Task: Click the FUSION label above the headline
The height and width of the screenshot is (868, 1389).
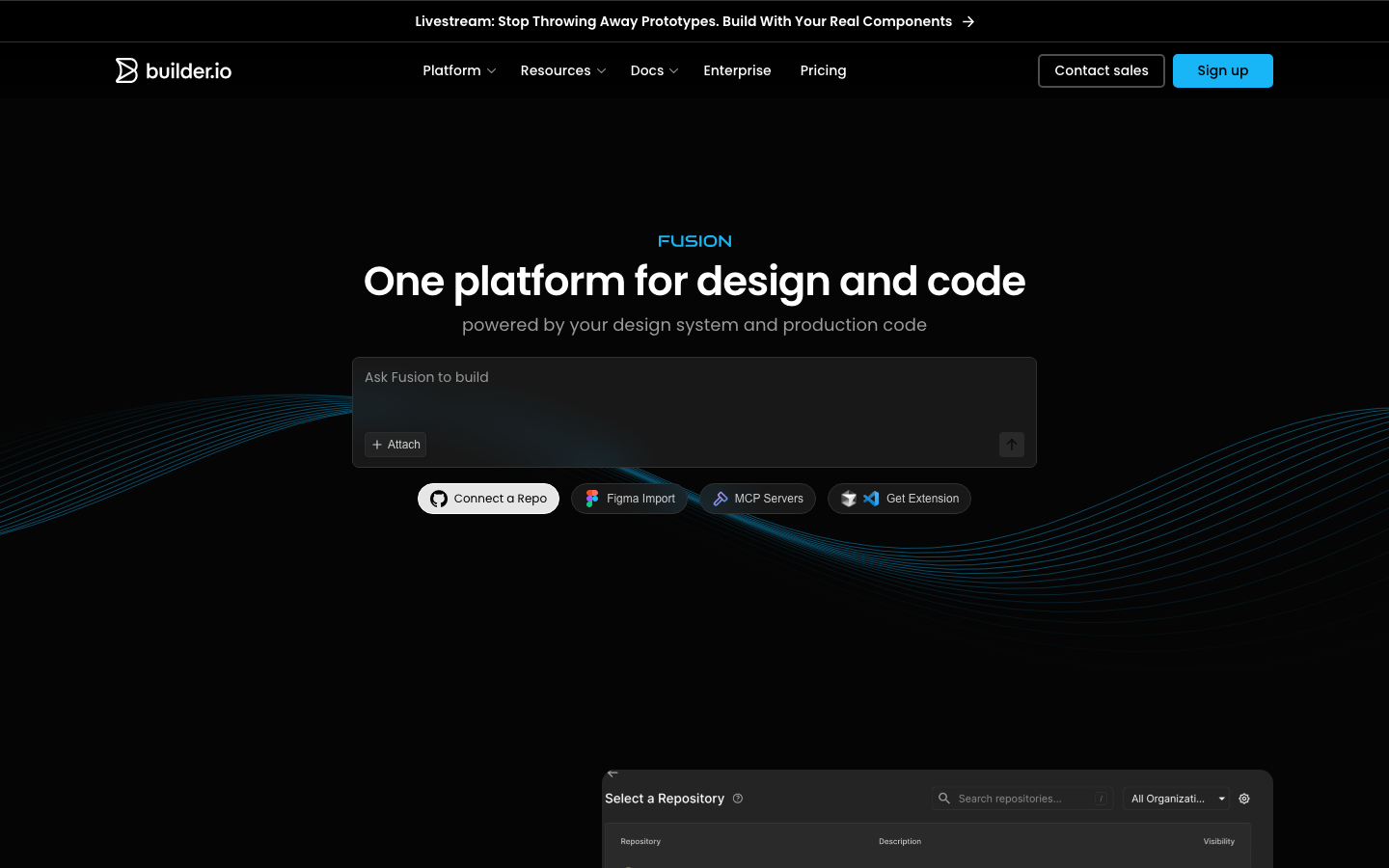Action: point(694,241)
